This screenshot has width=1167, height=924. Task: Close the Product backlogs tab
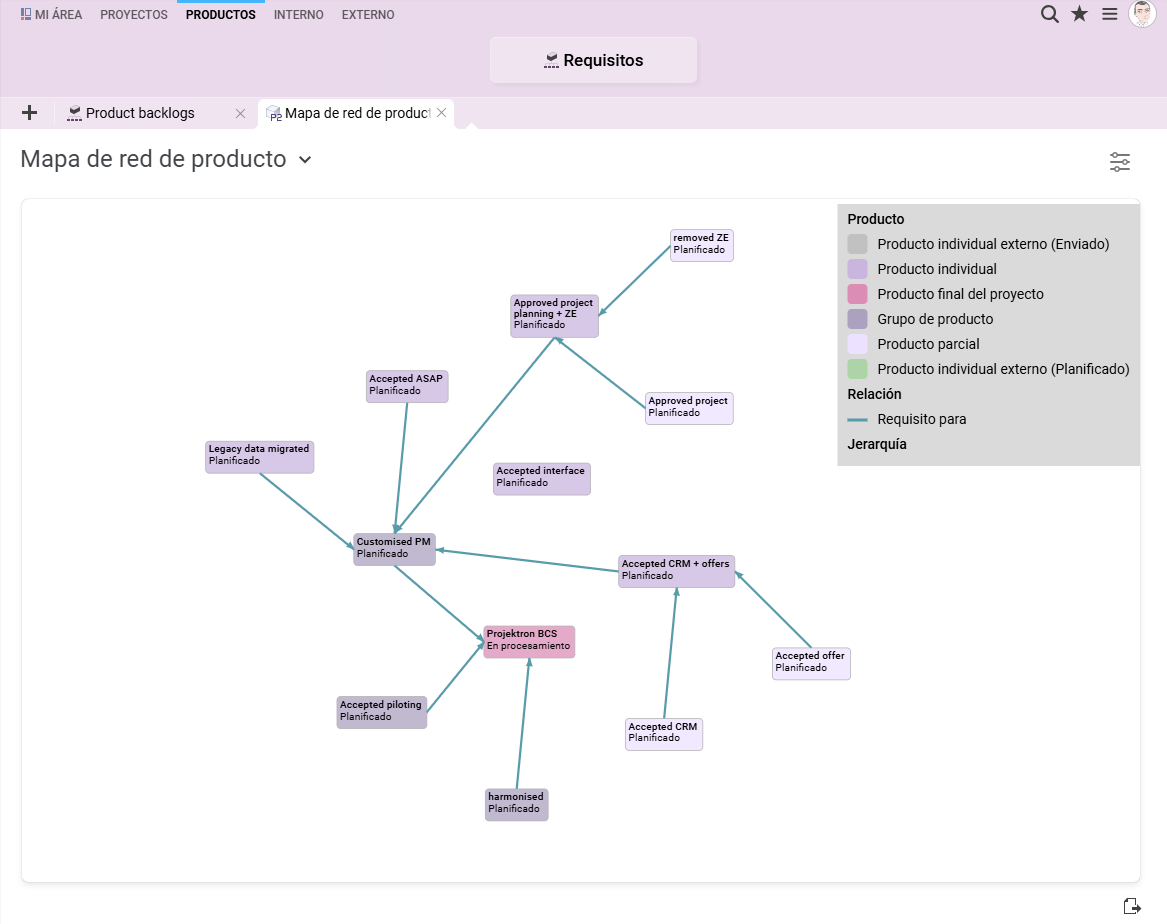[240, 114]
